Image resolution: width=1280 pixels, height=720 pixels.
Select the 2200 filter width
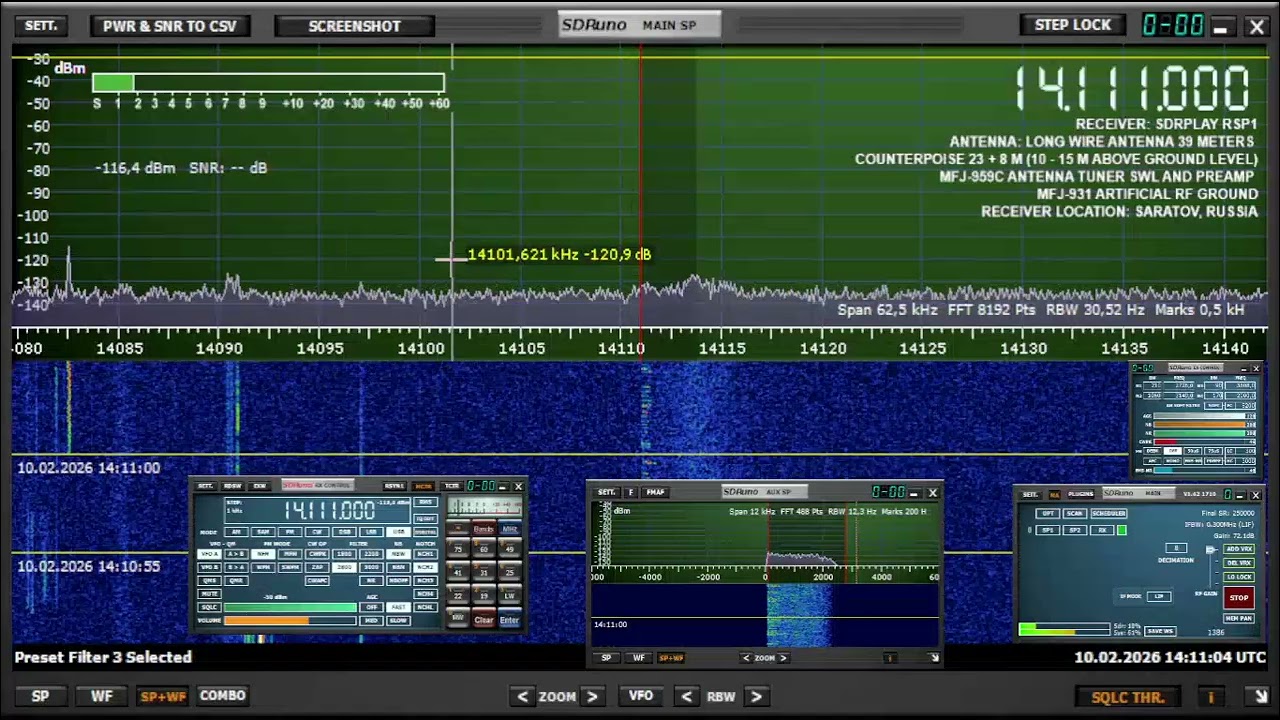click(372, 554)
